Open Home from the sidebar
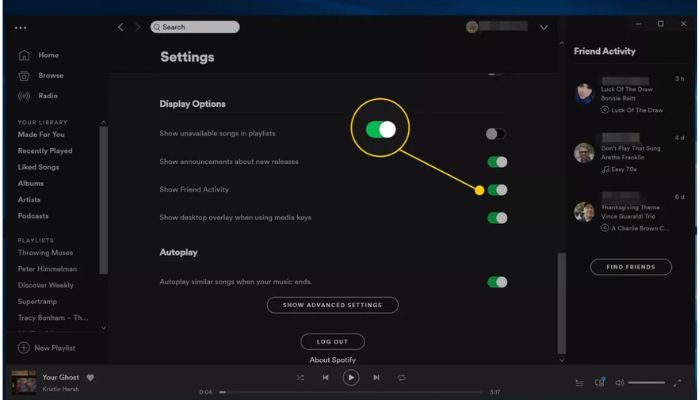 (48, 55)
